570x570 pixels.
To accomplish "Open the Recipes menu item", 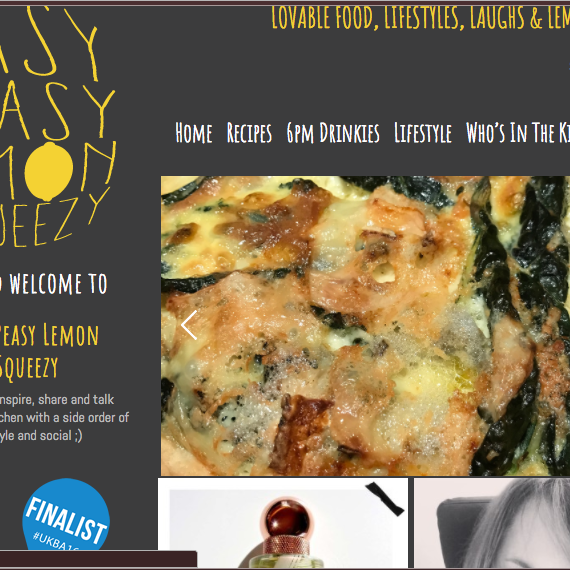I will (x=249, y=133).
